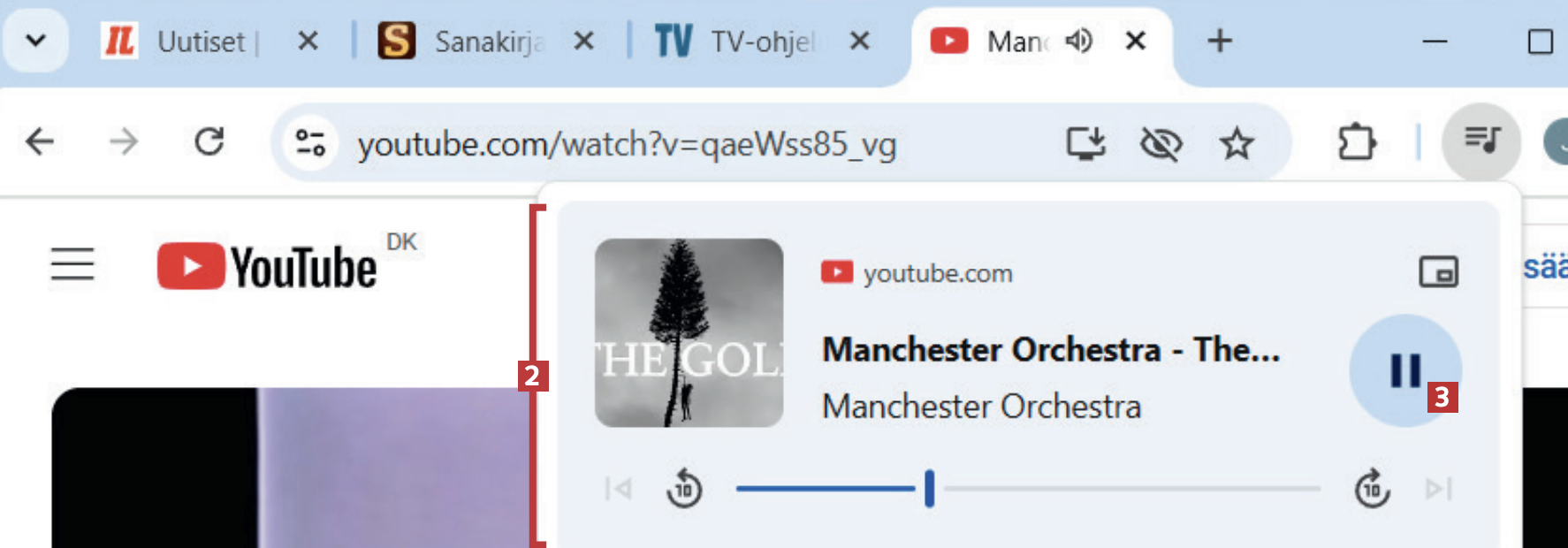This screenshot has width=1568, height=548.
Task: Reload the YouTube page
Action: [209, 141]
